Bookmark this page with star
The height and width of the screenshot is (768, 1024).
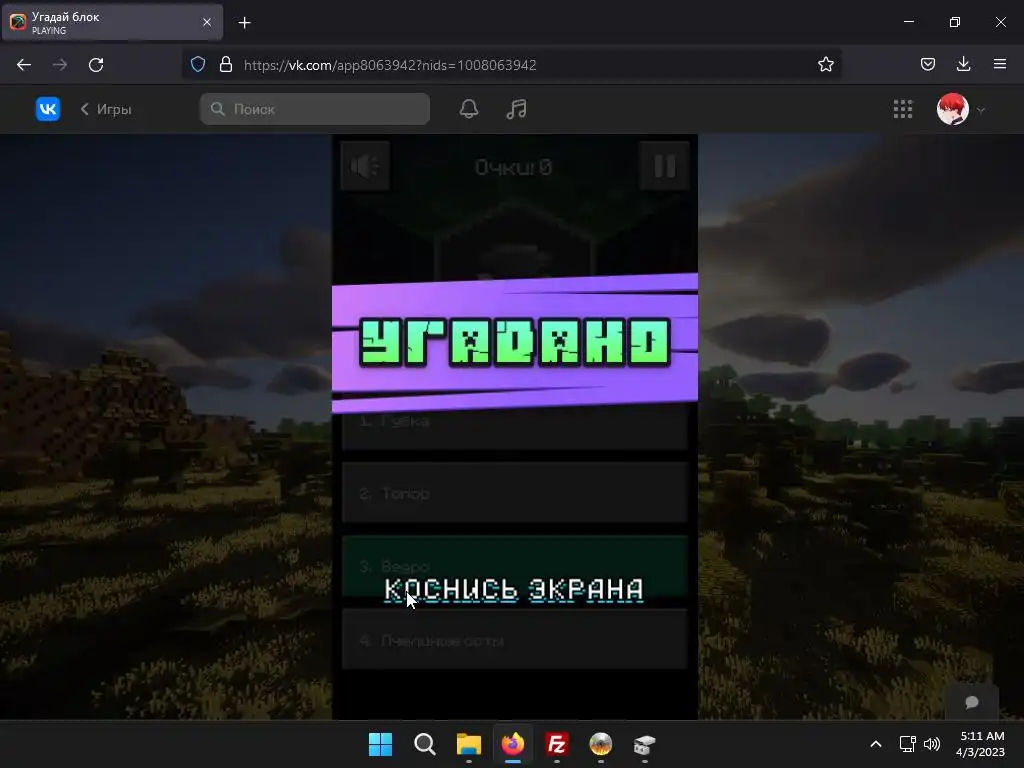click(825, 64)
